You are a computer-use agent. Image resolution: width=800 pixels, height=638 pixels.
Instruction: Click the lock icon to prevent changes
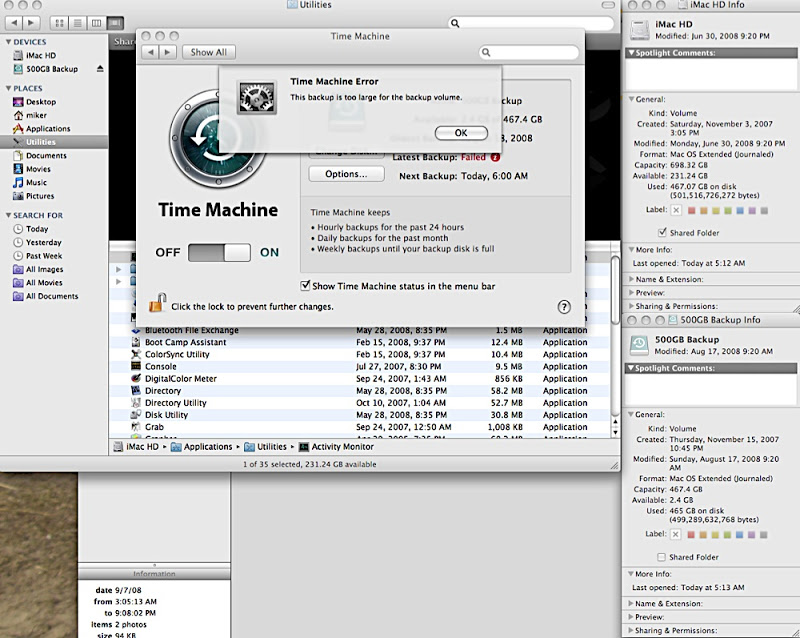[x=157, y=303]
